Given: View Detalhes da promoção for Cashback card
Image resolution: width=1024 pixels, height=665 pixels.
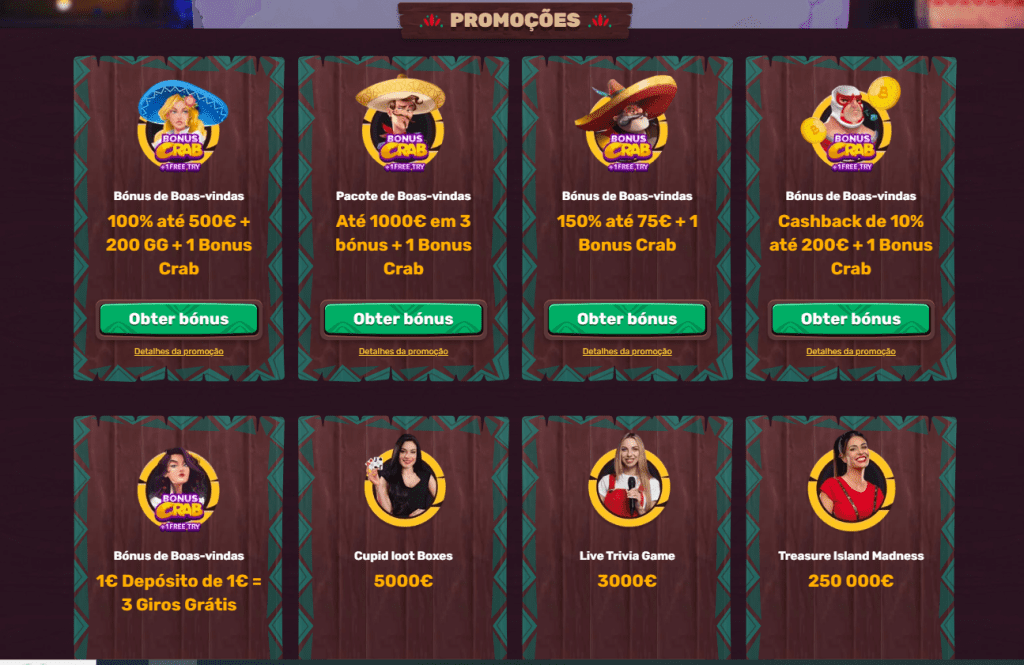Looking at the screenshot, I should pyautogui.click(x=851, y=351).
